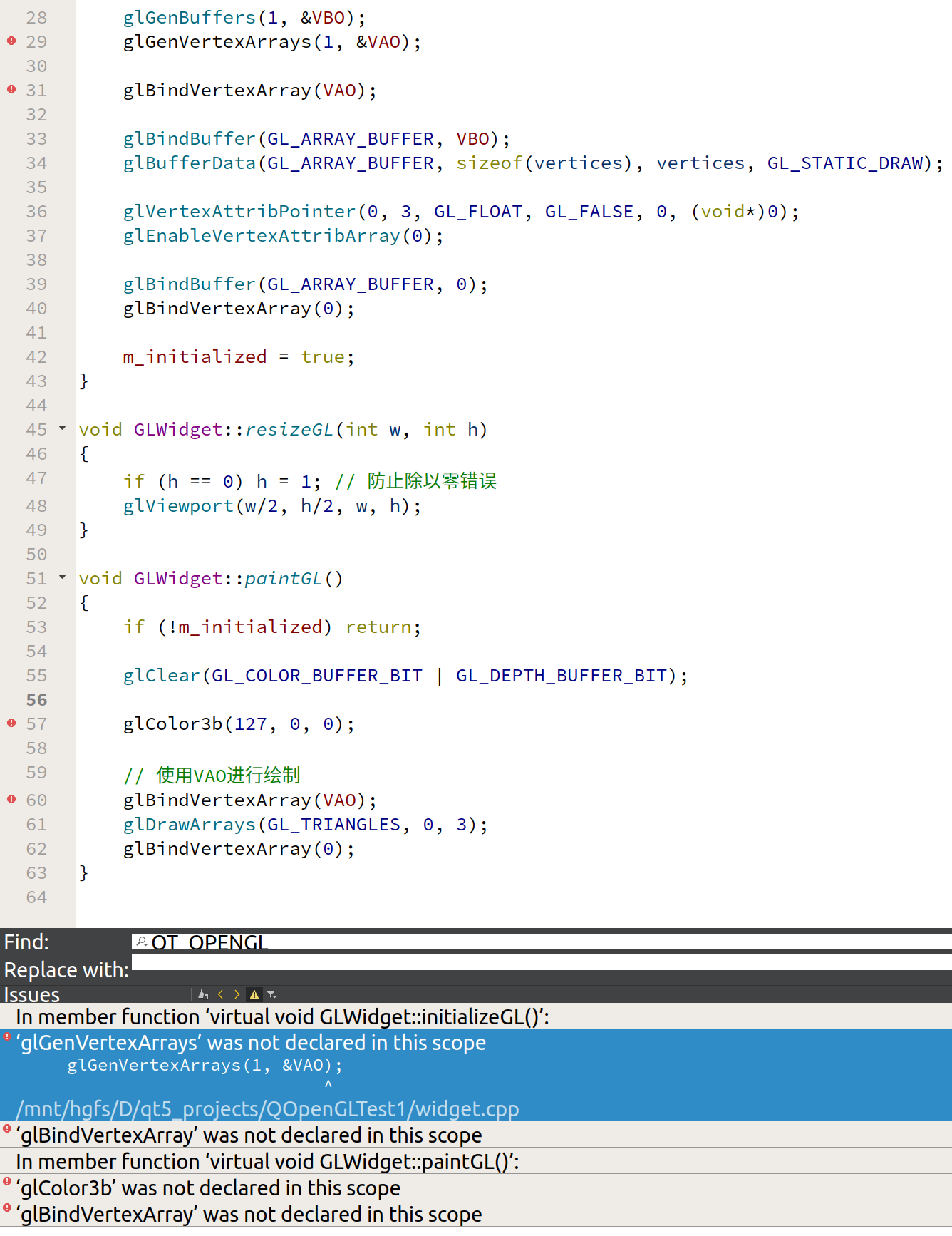Click the resizeGL function name
Screen dimensions: 952x1236
289,430
